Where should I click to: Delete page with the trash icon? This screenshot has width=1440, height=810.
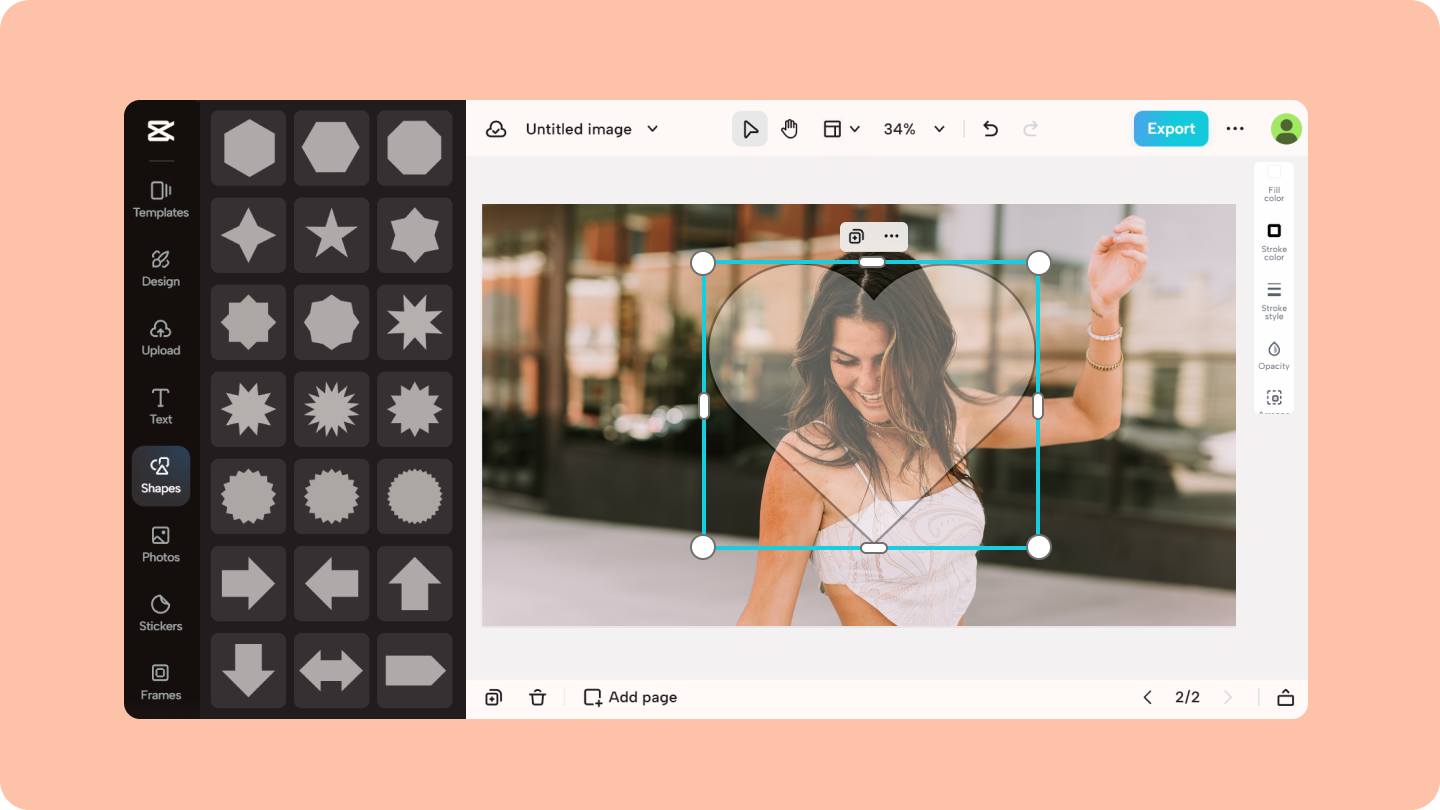(537, 697)
